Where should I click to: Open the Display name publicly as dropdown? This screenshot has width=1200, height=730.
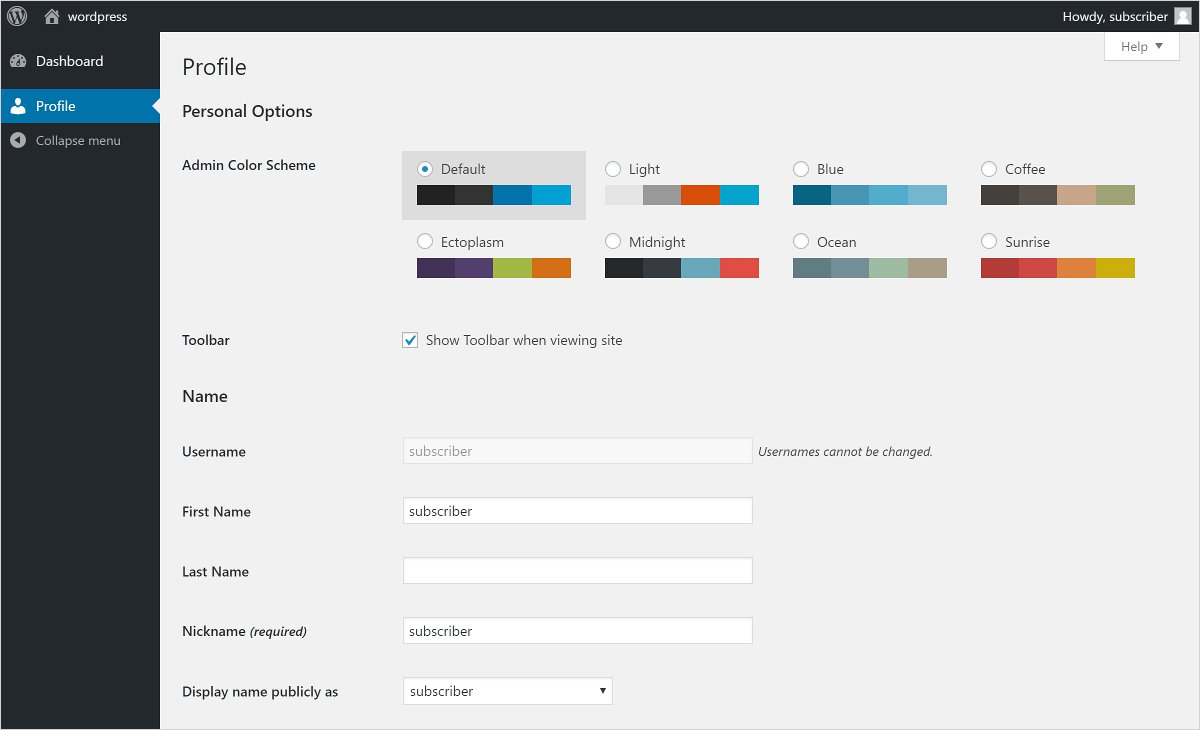(507, 691)
